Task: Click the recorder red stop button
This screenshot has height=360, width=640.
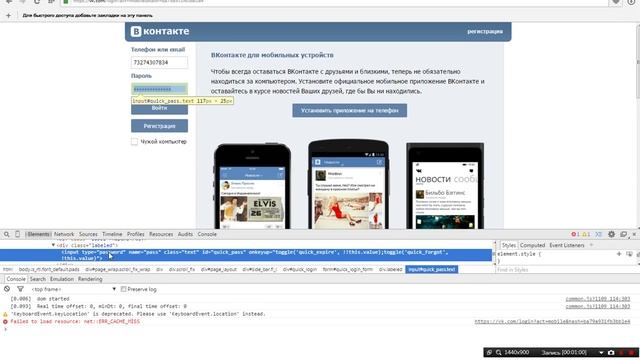Action: pyautogui.click(x=631, y=353)
